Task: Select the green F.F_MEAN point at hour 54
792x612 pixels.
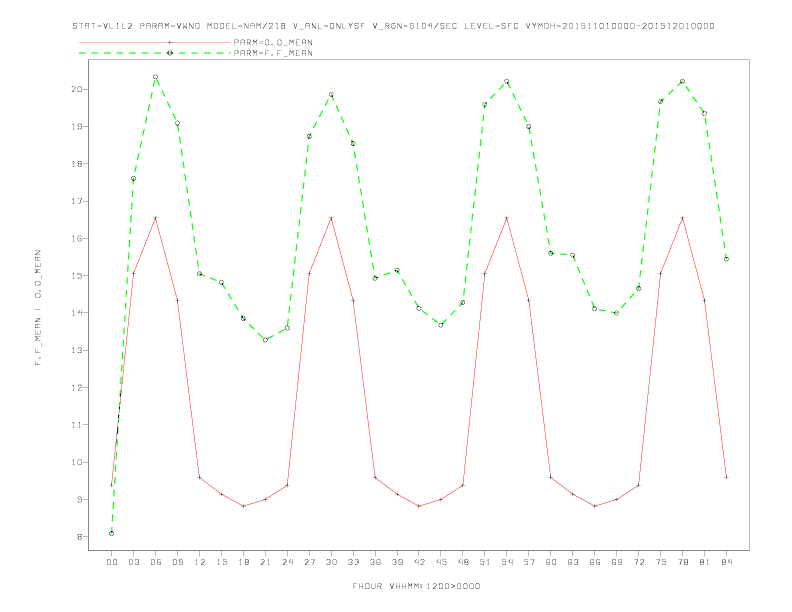Action: [507, 81]
